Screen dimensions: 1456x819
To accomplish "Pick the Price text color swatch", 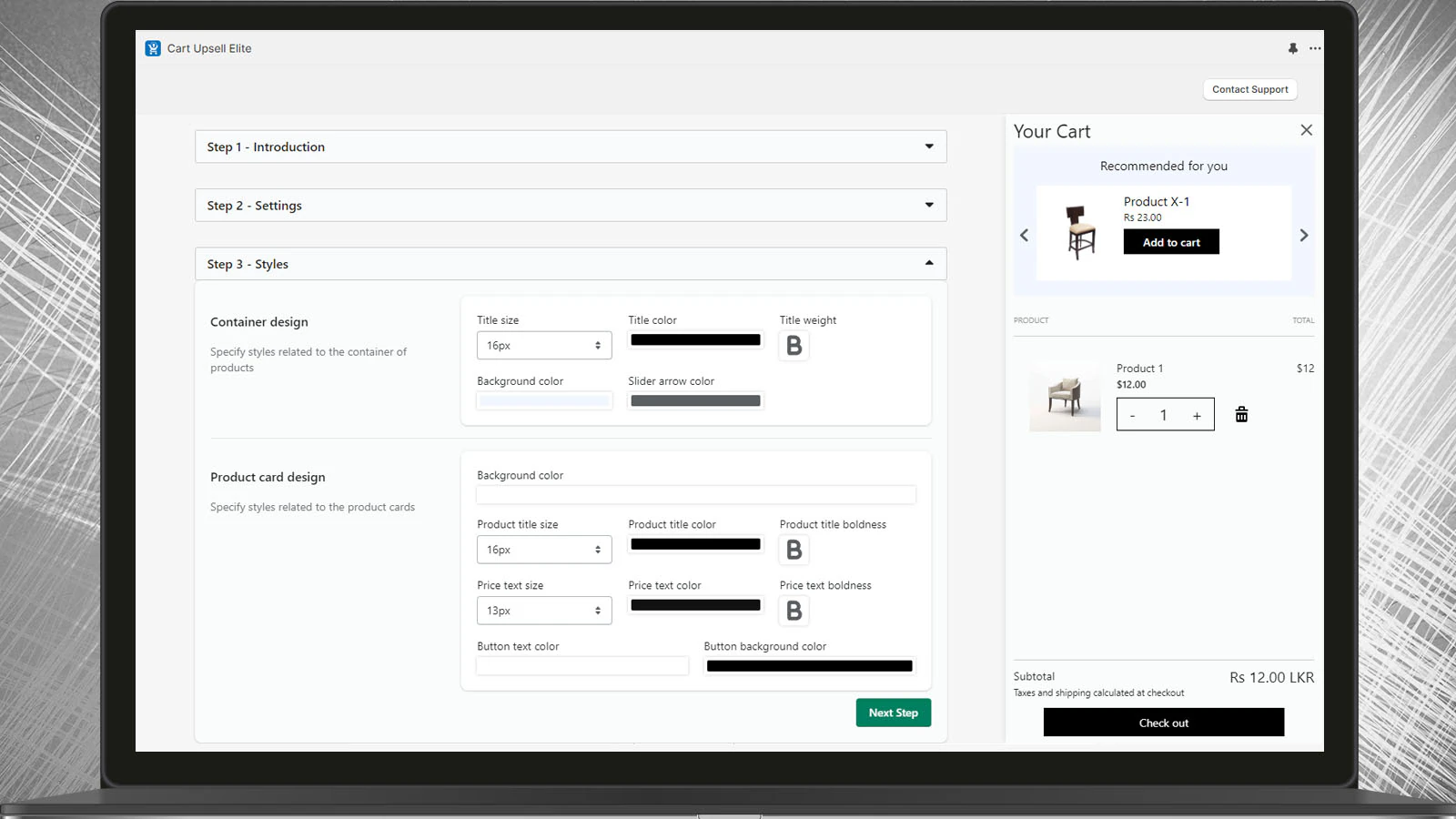I will coord(695,605).
